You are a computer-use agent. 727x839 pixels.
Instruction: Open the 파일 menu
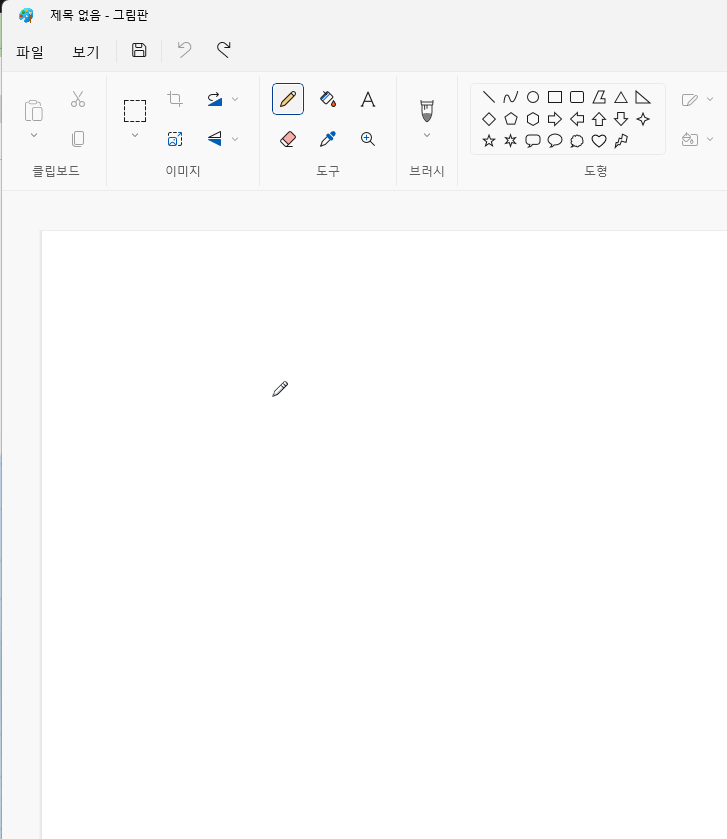[x=29, y=52]
